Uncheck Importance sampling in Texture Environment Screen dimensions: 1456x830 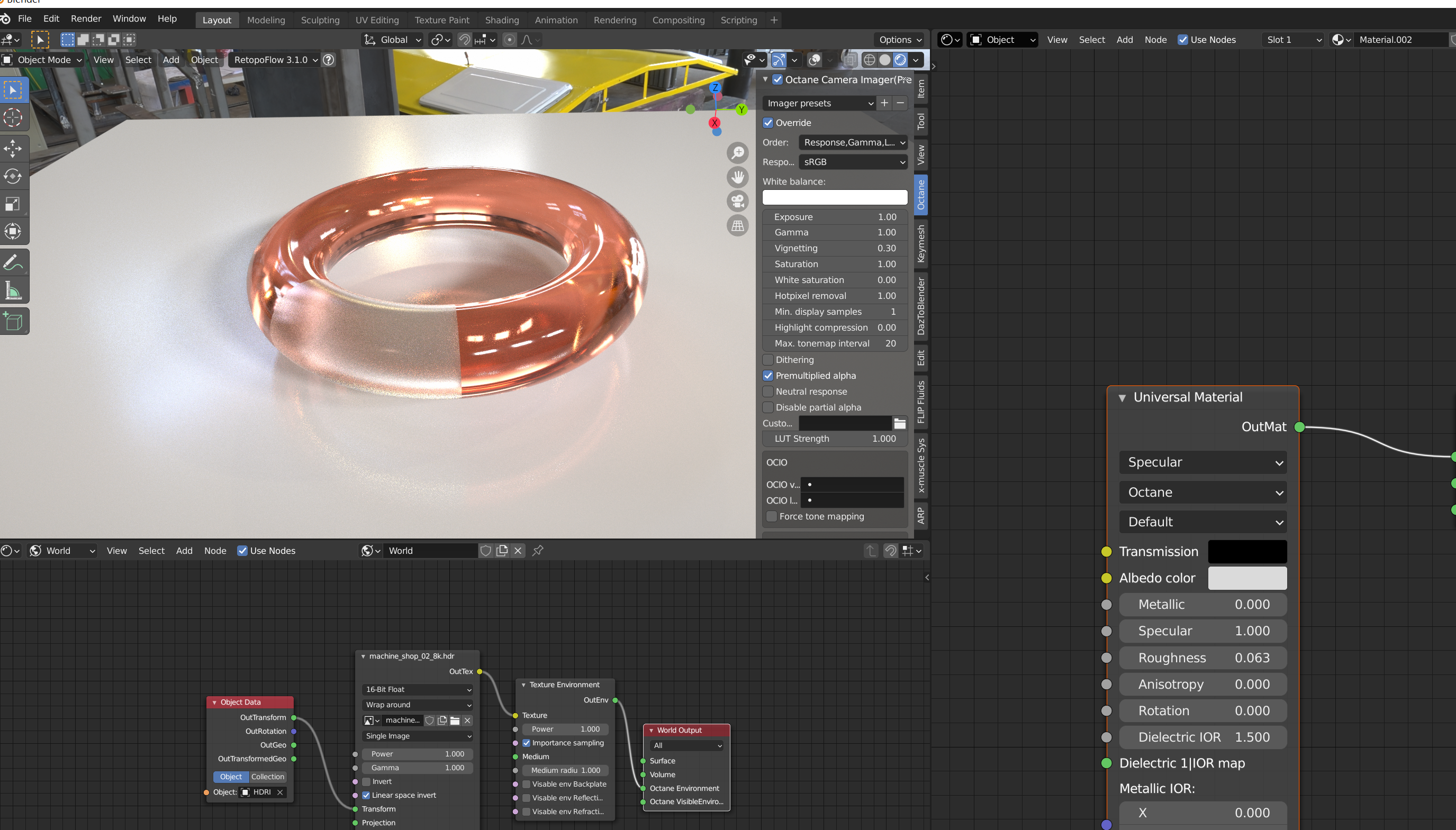pyautogui.click(x=527, y=743)
